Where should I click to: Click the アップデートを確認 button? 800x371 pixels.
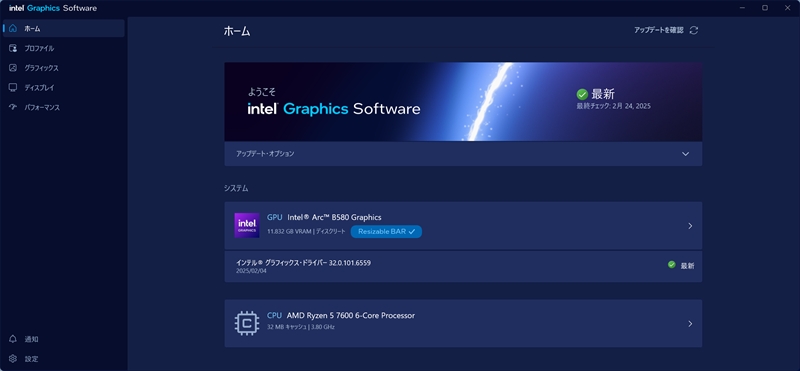(666, 30)
